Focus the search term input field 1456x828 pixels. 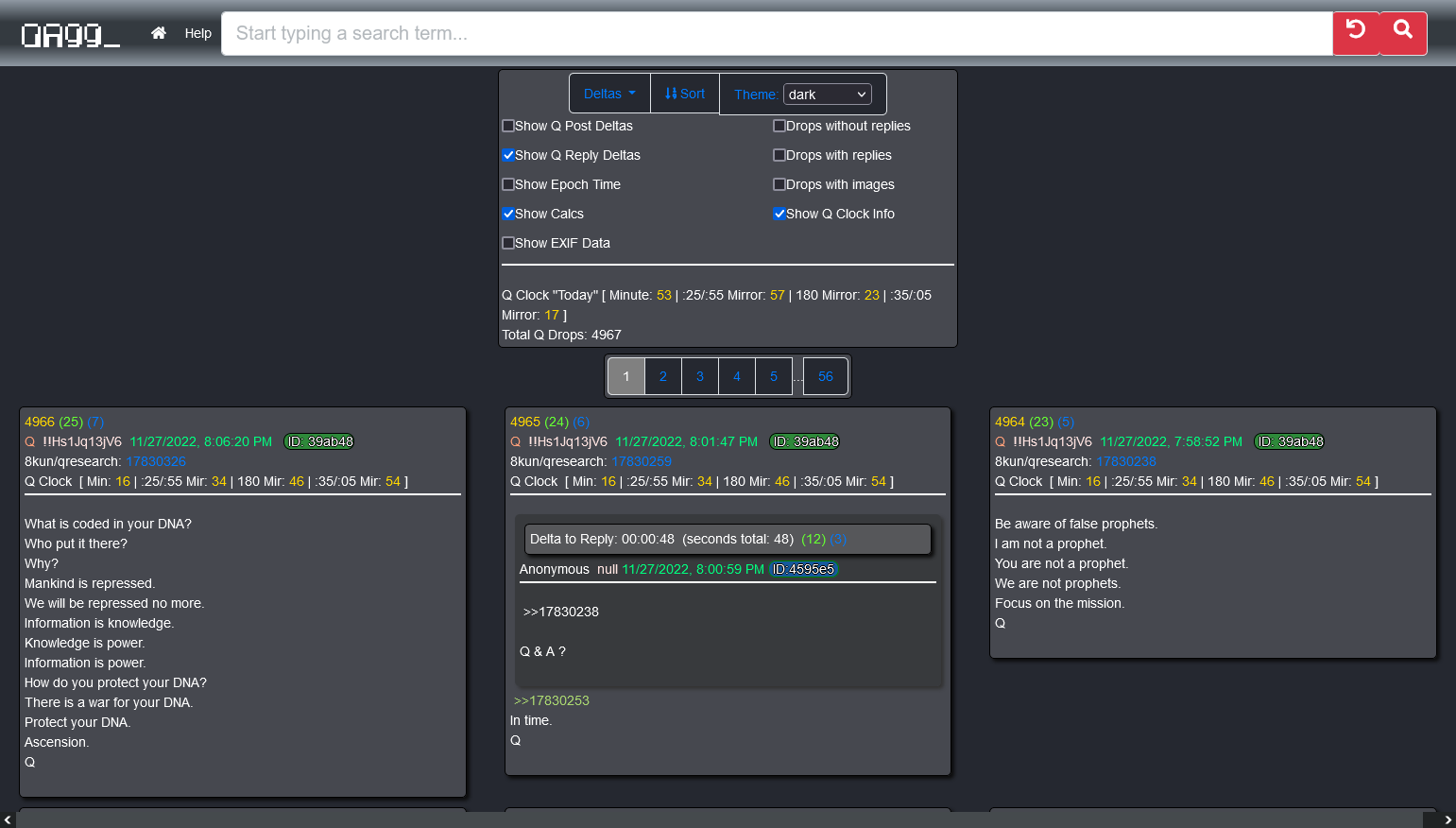[777, 33]
